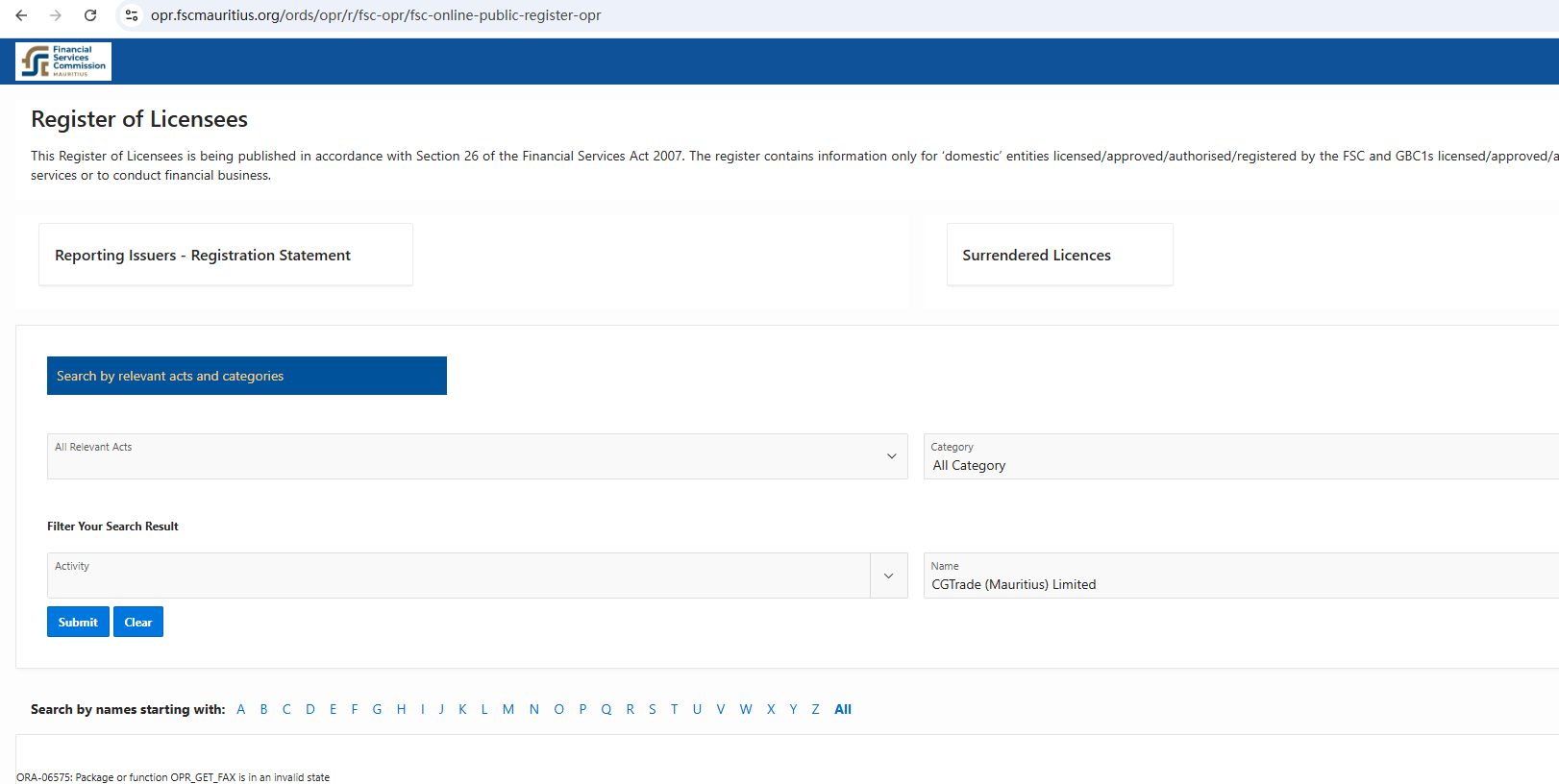Filter names starting with V

pyautogui.click(x=721, y=709)
